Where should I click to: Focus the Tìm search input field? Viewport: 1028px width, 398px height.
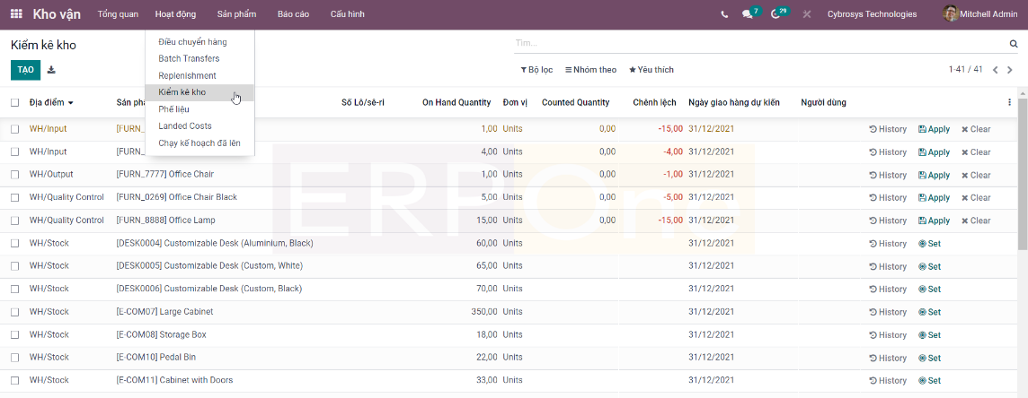(x=761, y=43)
